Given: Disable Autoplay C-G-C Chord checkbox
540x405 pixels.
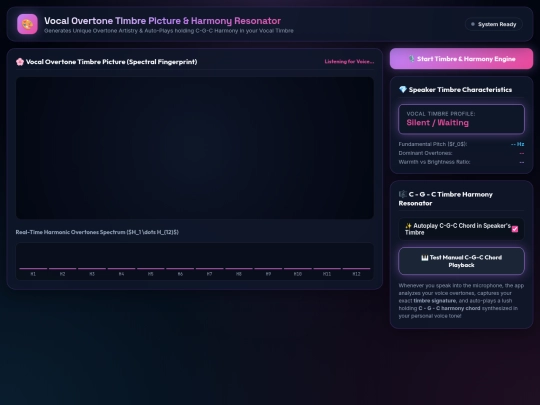Looking at the screenshot, I should (515, 229).
